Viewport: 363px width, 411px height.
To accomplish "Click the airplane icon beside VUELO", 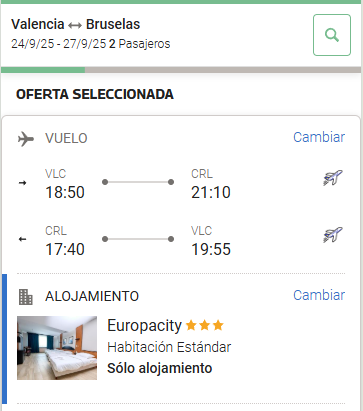I will 26,139.
